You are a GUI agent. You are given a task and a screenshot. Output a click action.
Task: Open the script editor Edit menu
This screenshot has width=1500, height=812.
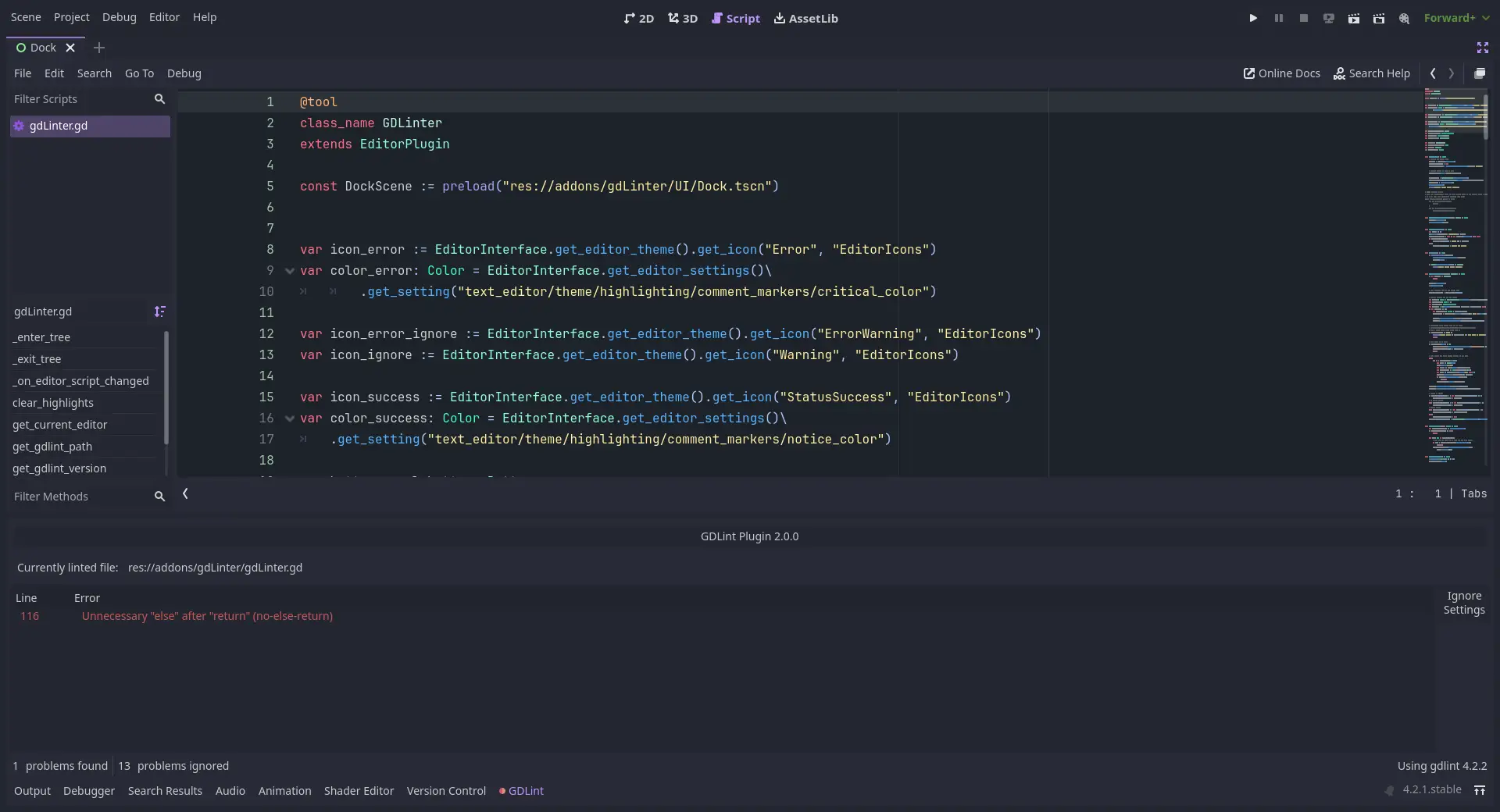click(x=54, y=73)
